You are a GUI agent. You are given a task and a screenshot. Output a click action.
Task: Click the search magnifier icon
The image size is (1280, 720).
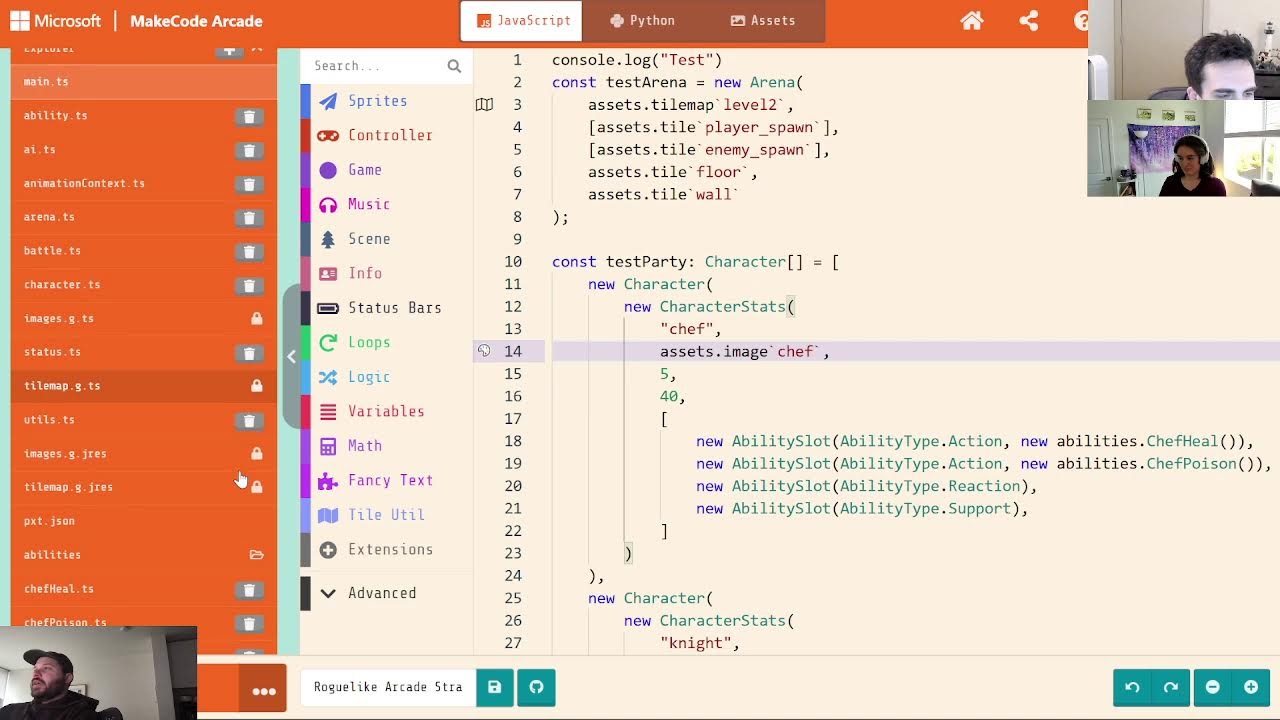(454, 66)
